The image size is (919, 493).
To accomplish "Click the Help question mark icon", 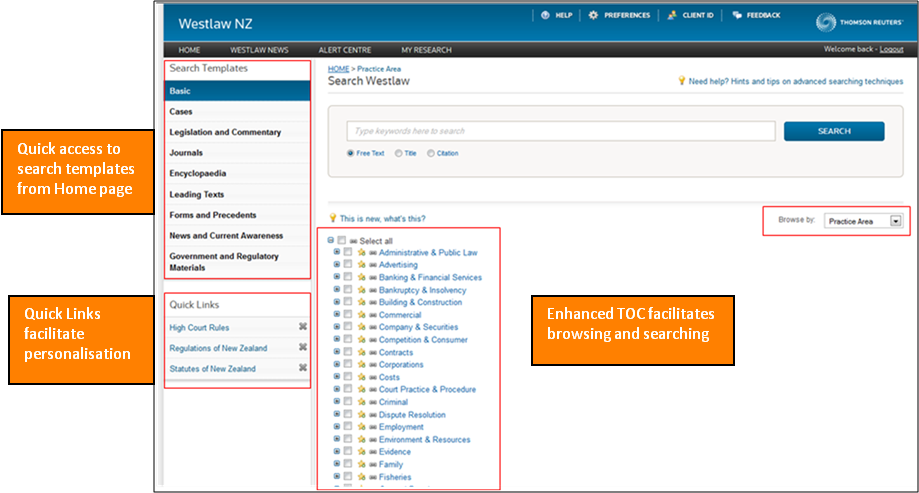I will pos(545,15).
